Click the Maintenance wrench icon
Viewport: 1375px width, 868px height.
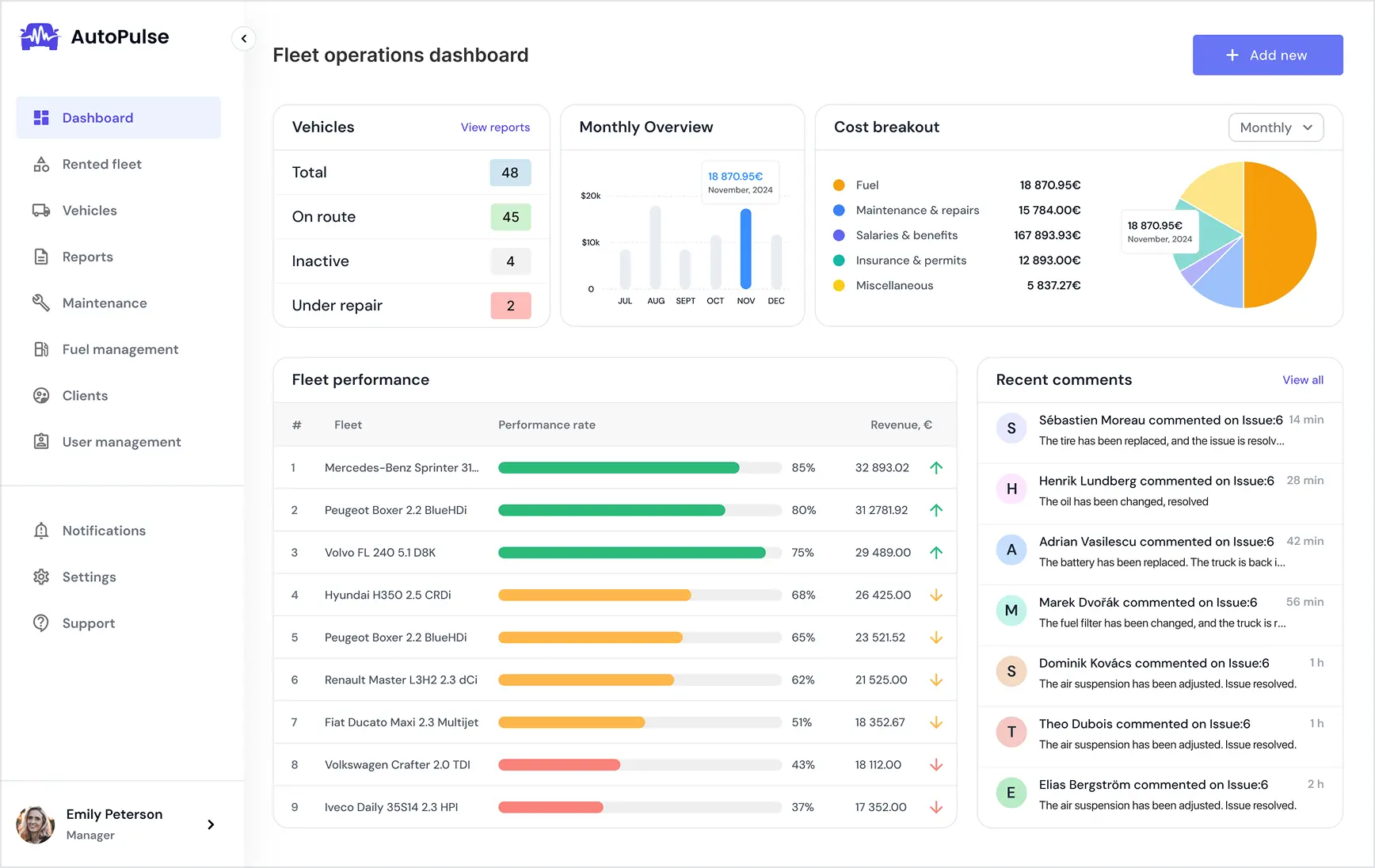coord(41,303)
